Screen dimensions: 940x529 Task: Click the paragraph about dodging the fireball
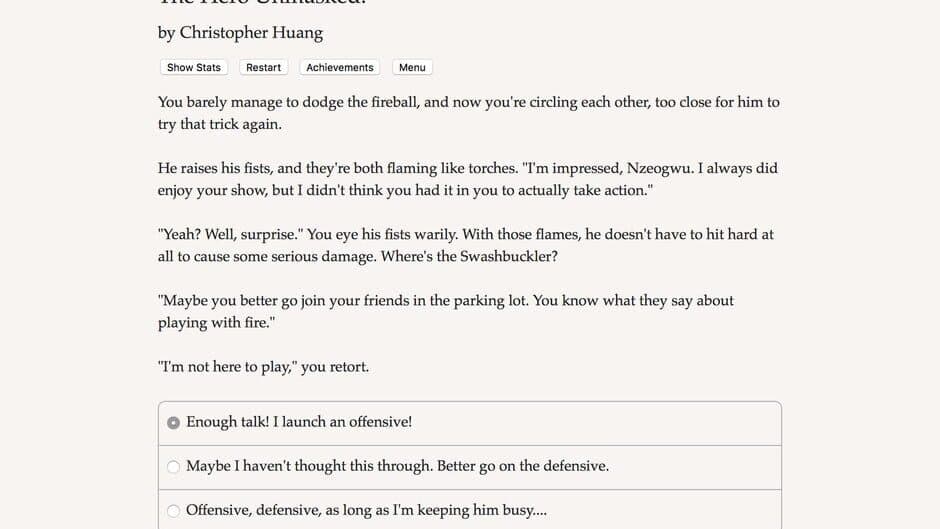(x=468, y=113)
